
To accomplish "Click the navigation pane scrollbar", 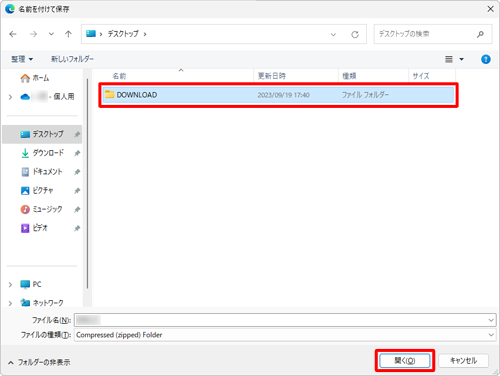I will pos(87,183).
